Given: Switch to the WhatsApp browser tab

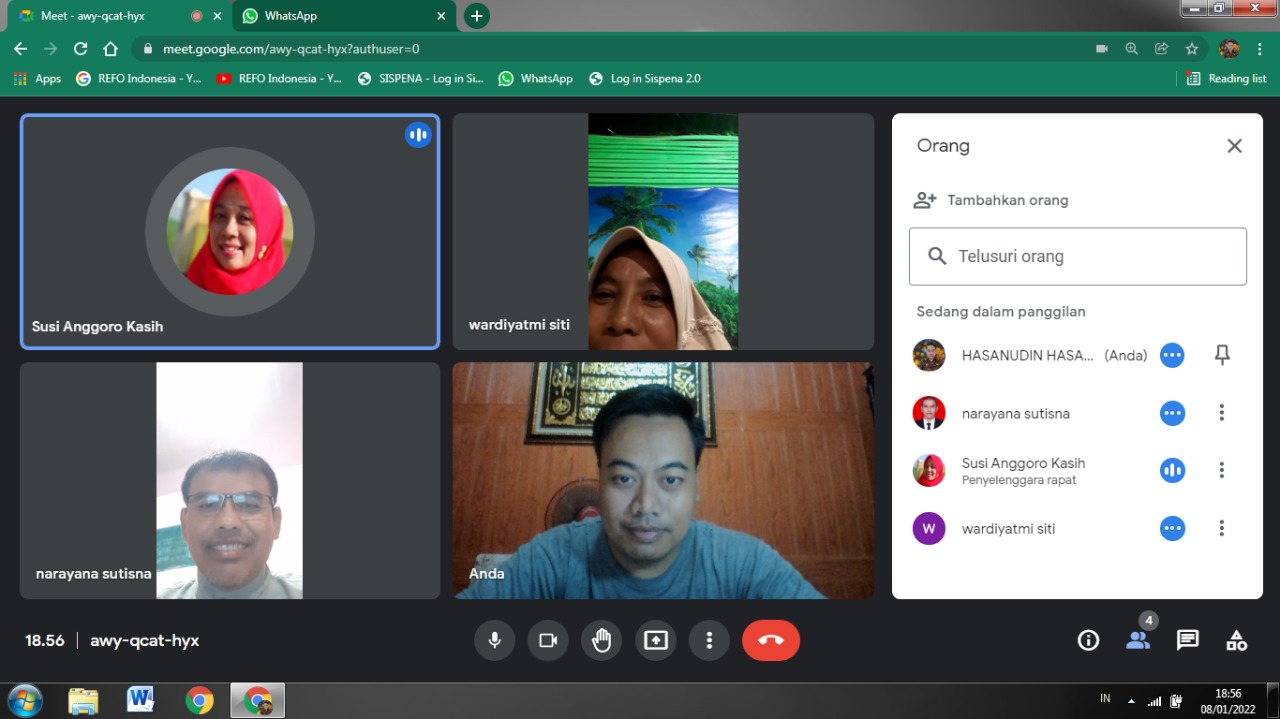Looking at the screenshot, I should [338, 16].
